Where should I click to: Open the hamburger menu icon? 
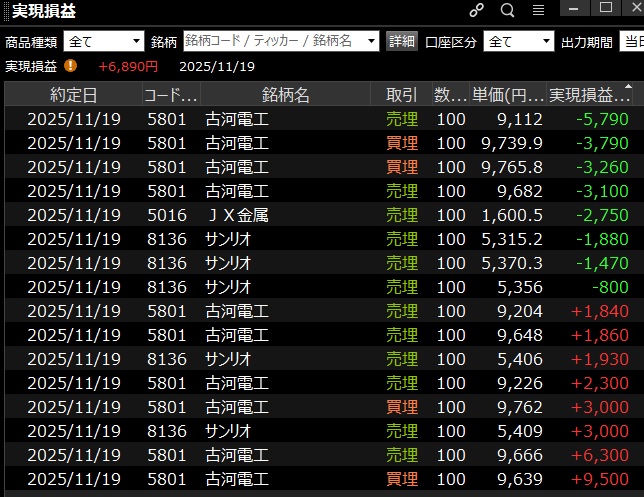click(538, 10)
